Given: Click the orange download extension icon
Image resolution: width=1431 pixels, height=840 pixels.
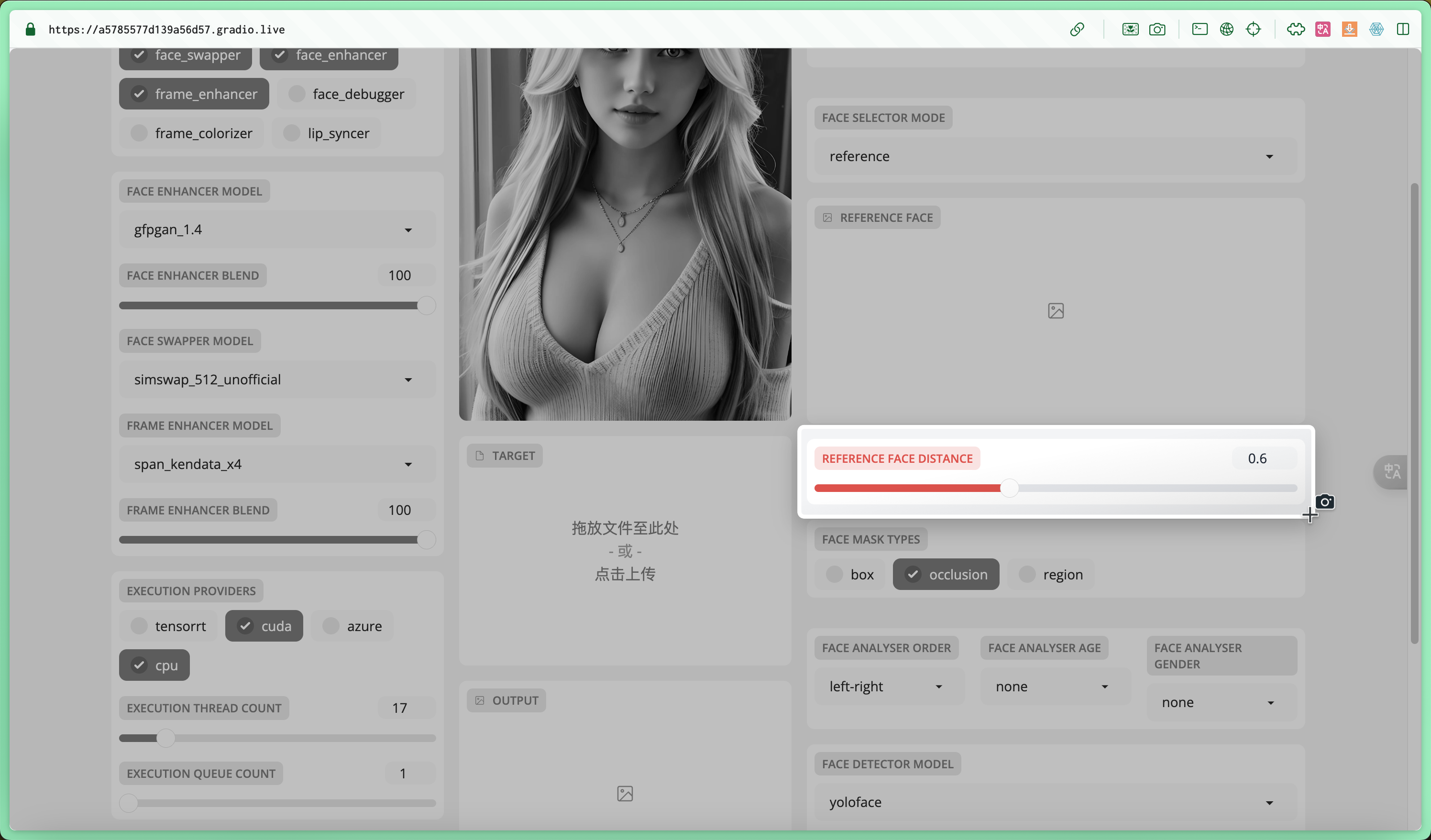Looking at the screenshot, I should pyautogui.click(x=1349, y=30).
